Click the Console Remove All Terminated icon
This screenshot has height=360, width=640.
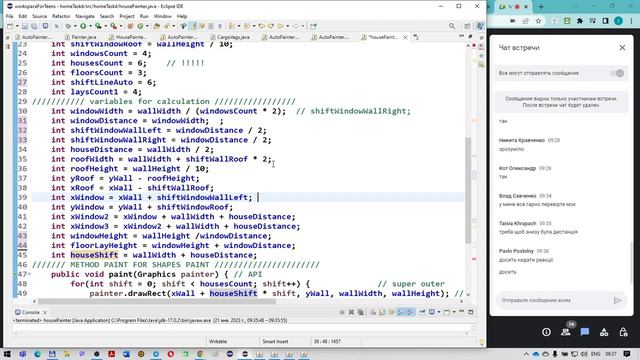coord(360,312)
